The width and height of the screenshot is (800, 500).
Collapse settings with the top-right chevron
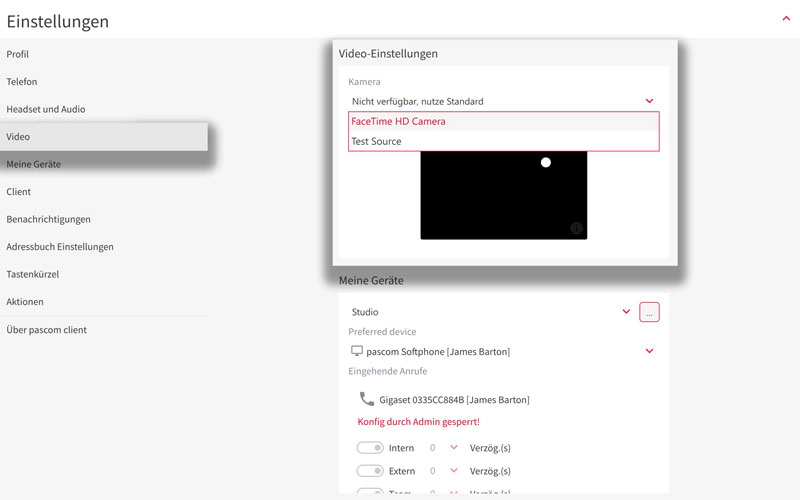786,18
